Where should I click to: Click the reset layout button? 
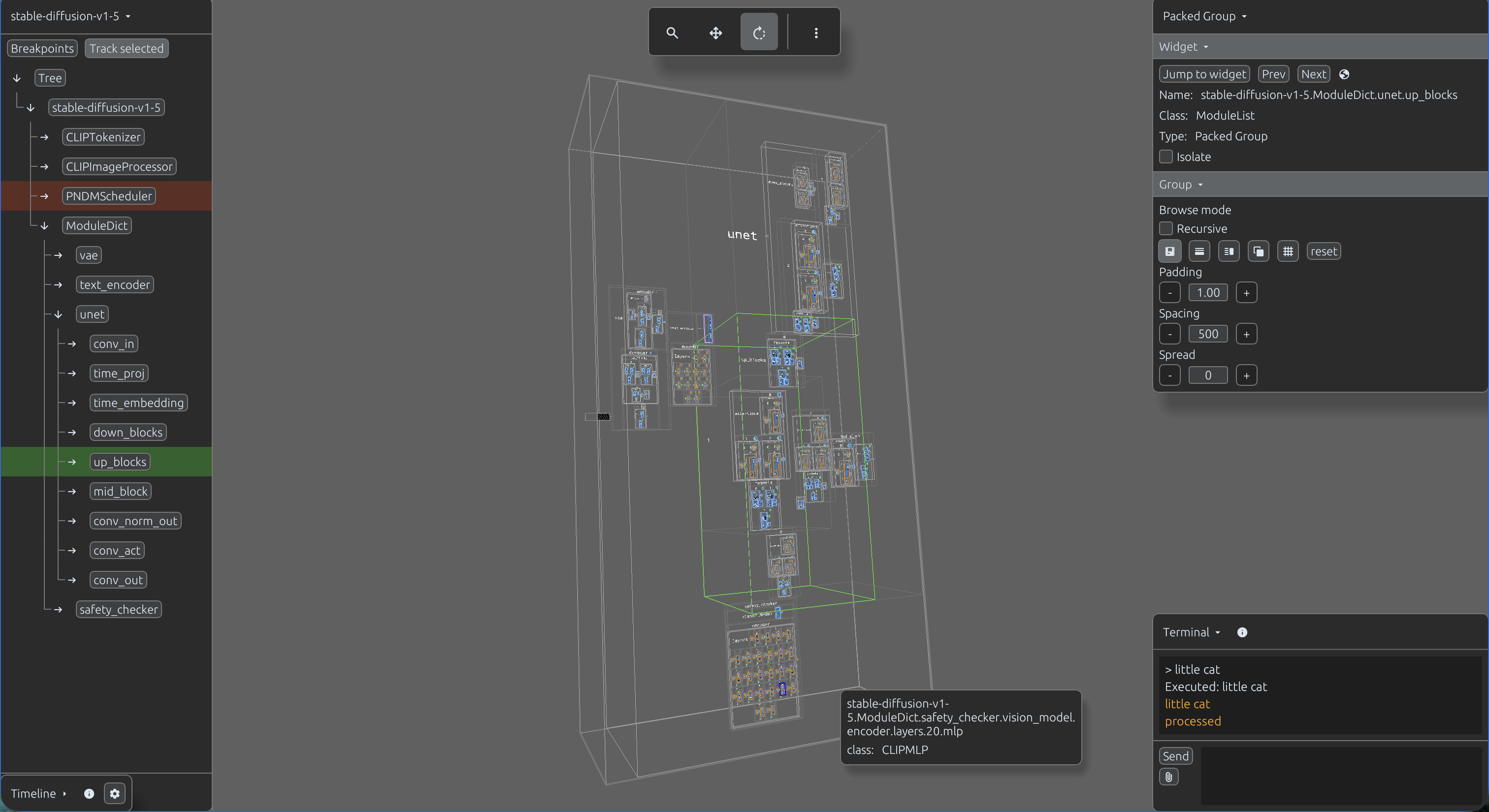(x=1324, y=251)
